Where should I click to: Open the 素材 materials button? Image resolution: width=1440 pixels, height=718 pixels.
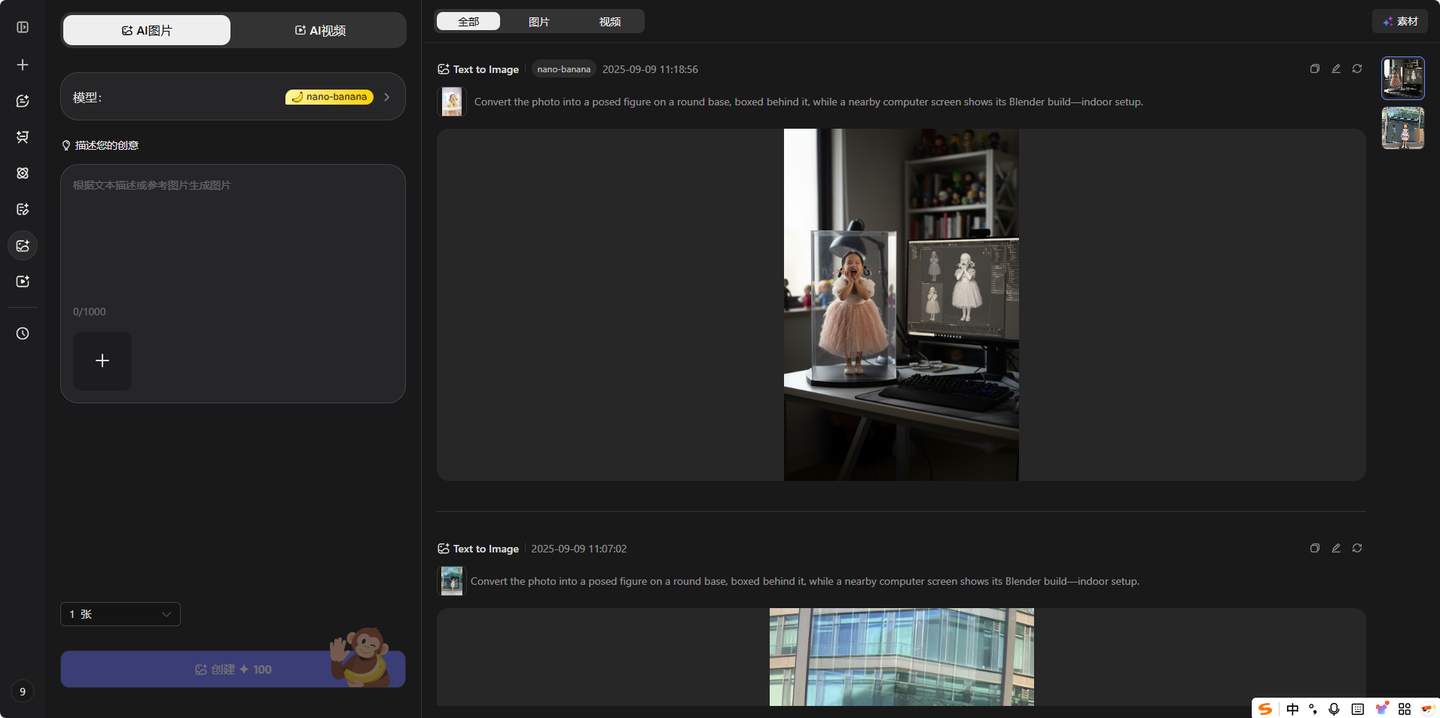click(1400, 21)
